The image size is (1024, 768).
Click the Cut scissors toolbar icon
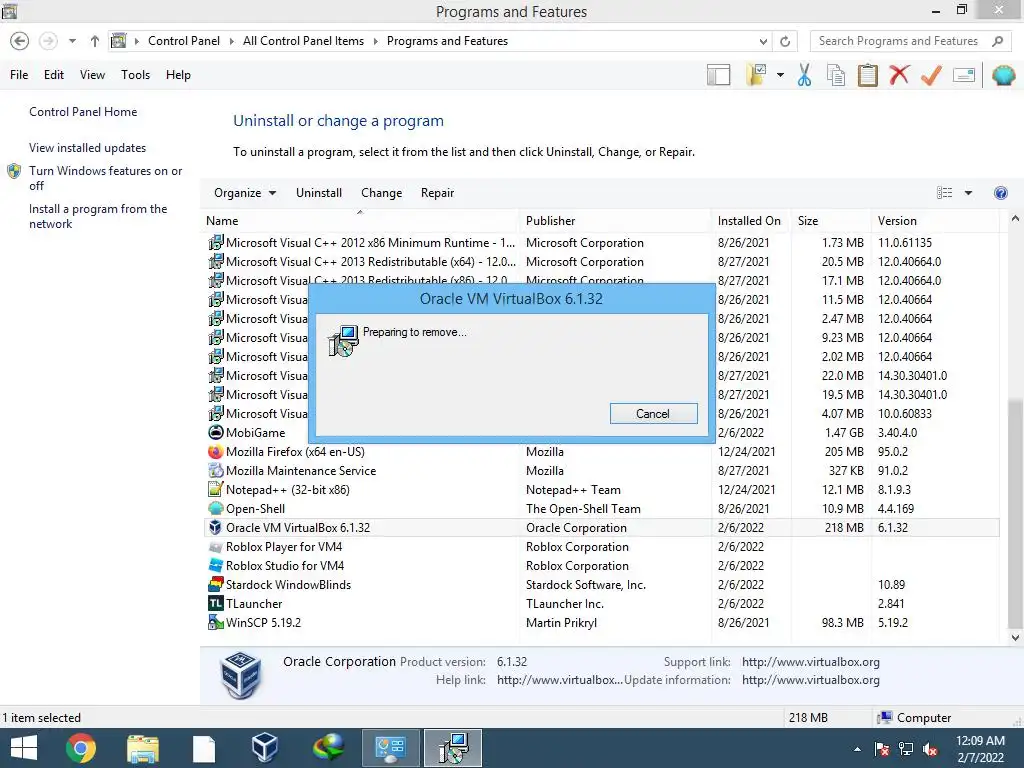[804, 75]
